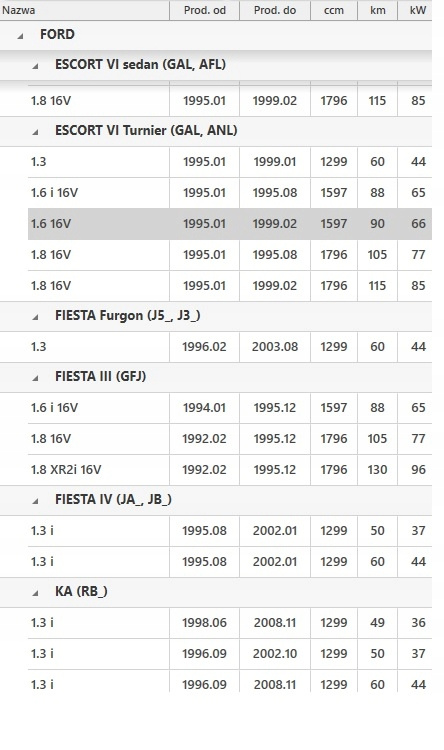Select 1.6 i 16V row under FIESTA III
444x750 pixels.
230,408
